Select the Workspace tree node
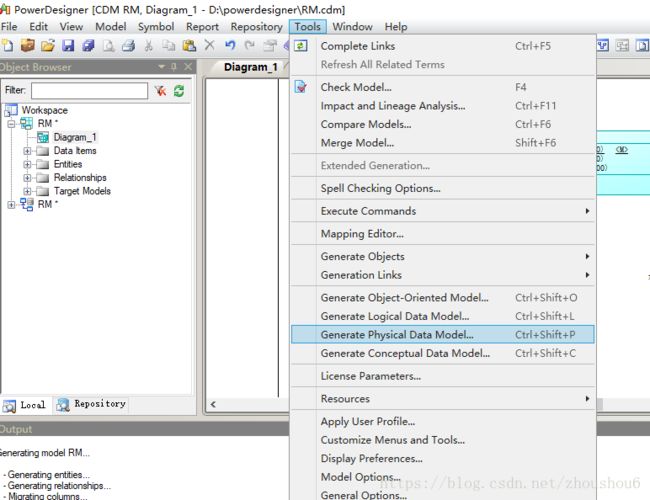Viewport: 650px width, 500px height. click(44, 110)
